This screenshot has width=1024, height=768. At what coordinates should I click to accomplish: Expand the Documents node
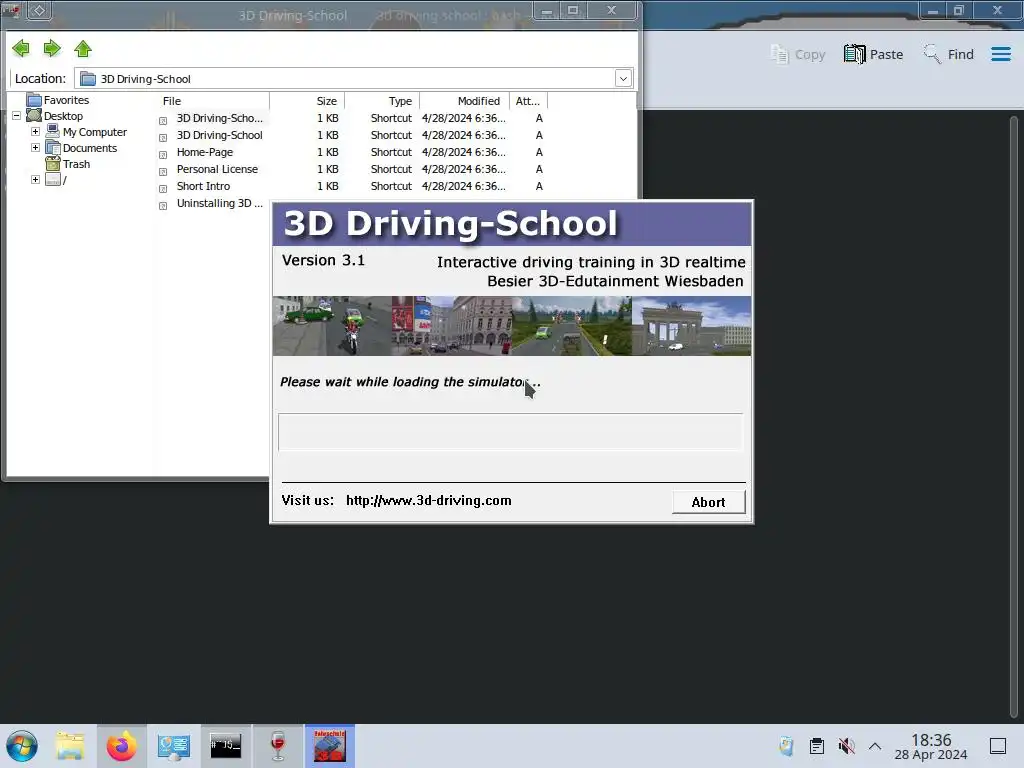coord(35,148)
